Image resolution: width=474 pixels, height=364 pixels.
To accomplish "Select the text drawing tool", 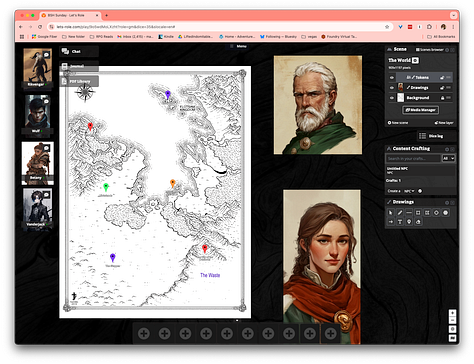I will pos(400,222).
